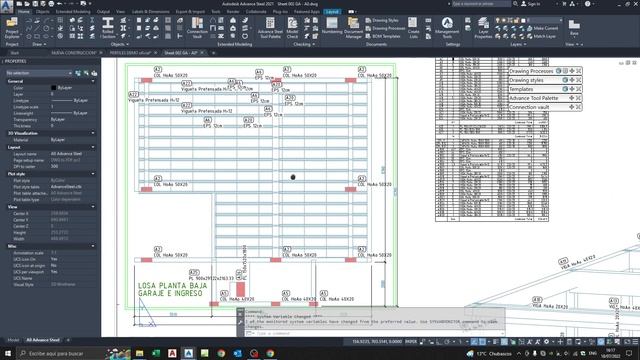Toggle layer freeze sun icon in Layers panel
640x360 pixels.
[x=504, y=20]
